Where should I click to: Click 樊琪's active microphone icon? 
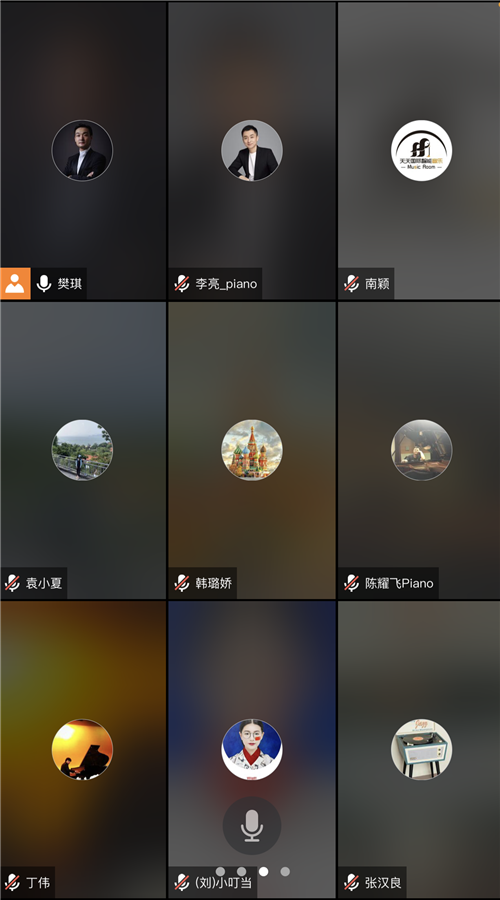point(44,284)
